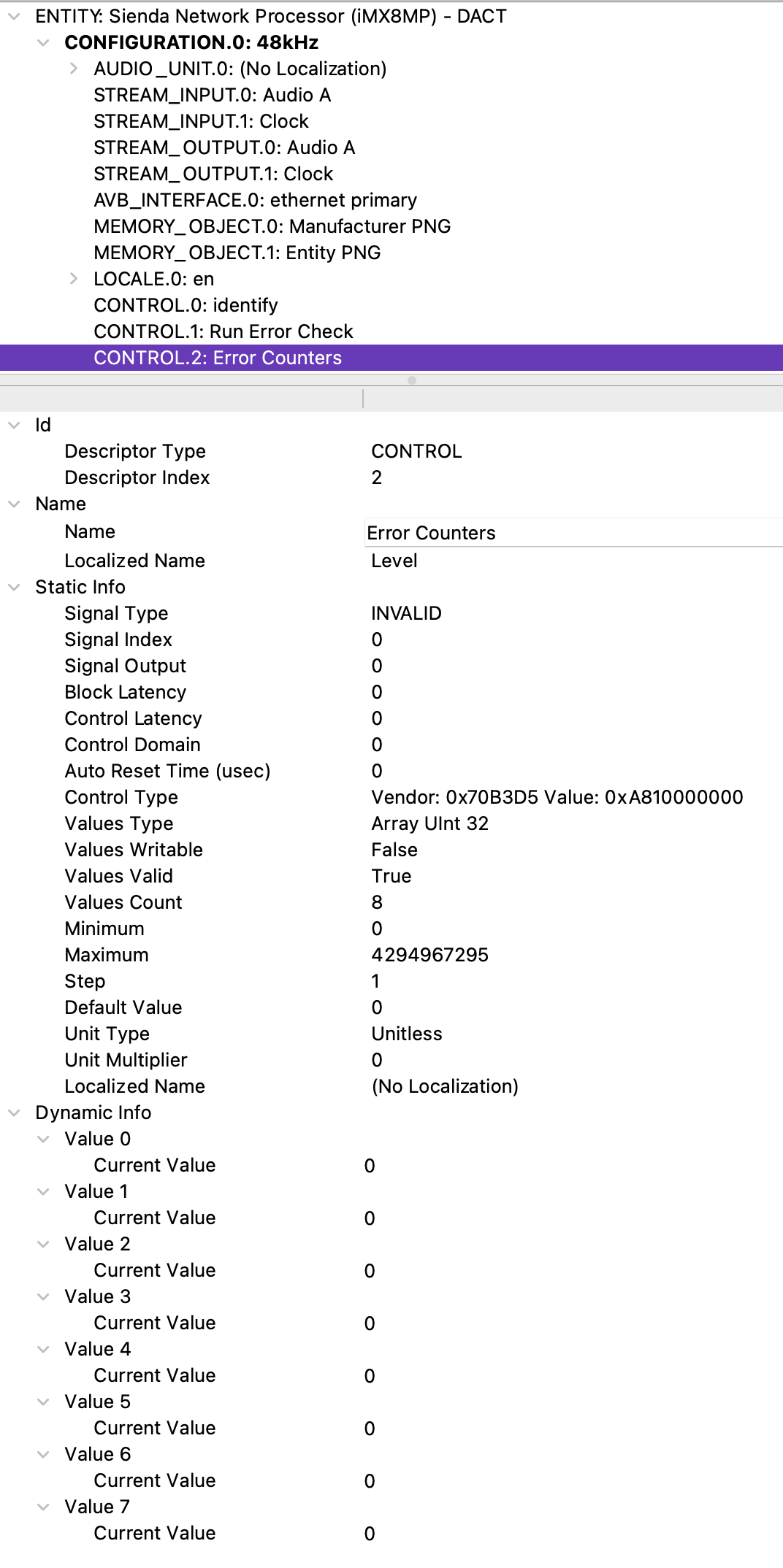This screenshot has width=783, height=1568.
Task: Click the Static Info (No Localization) value
Action: tap(445, 1086)
